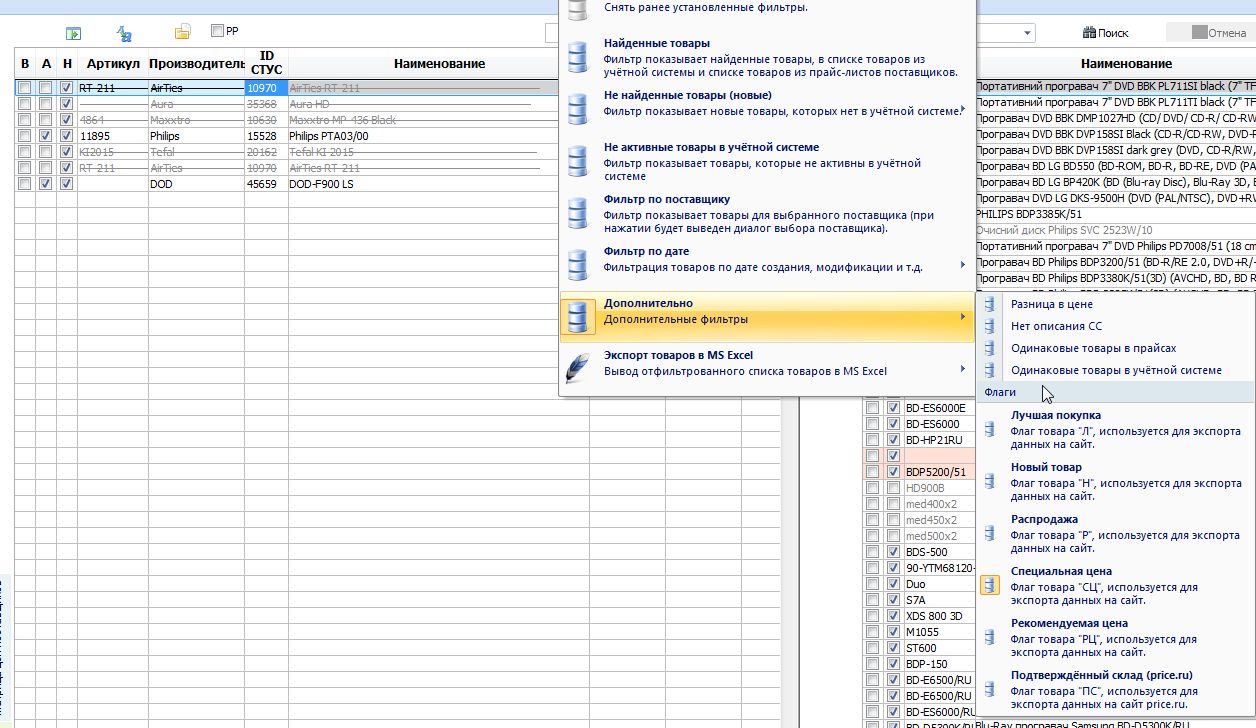Screen dimensions: 1256x728
Task: Toggle column A checkbox in Philips 11895 row
Action: tap(46, 136)
